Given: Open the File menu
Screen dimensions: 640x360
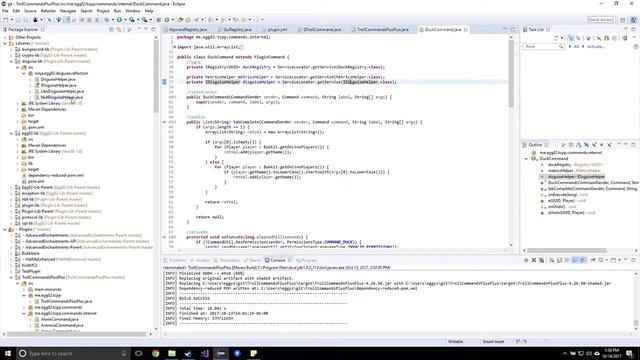Looking at the screenshot, I should click(x=5, y=11).
